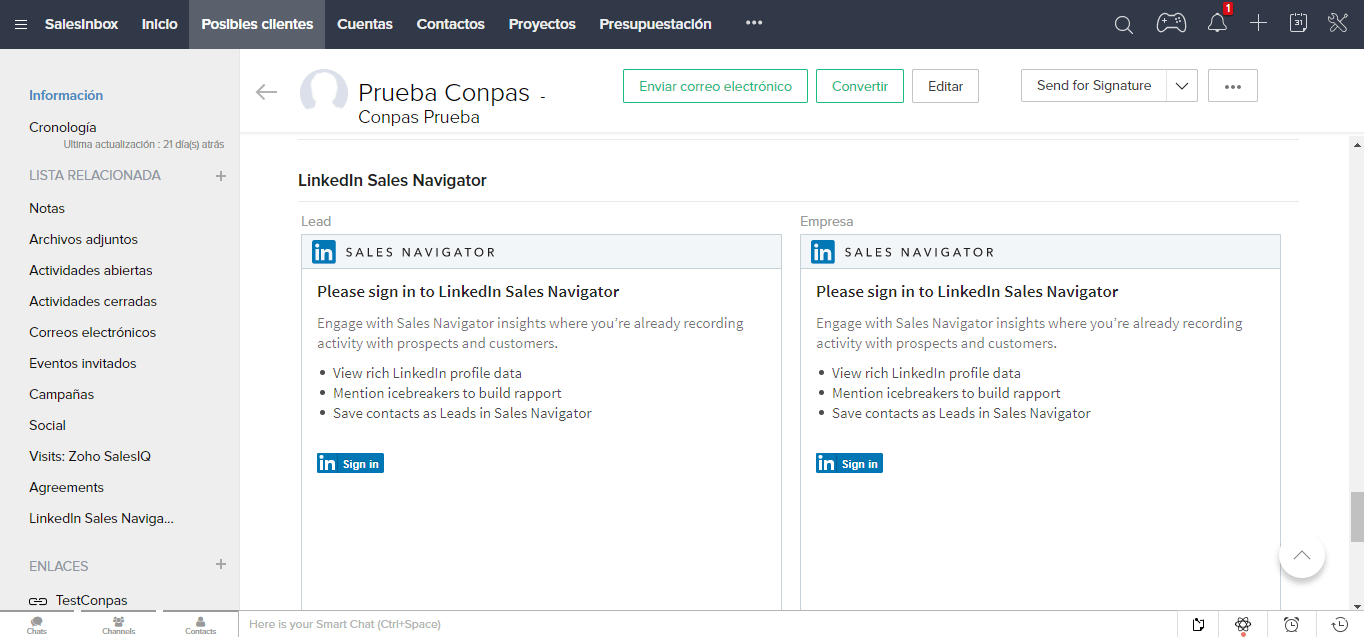
Task: Open more modules ellipsis in top navigation
Action: [x=754, y=24]
